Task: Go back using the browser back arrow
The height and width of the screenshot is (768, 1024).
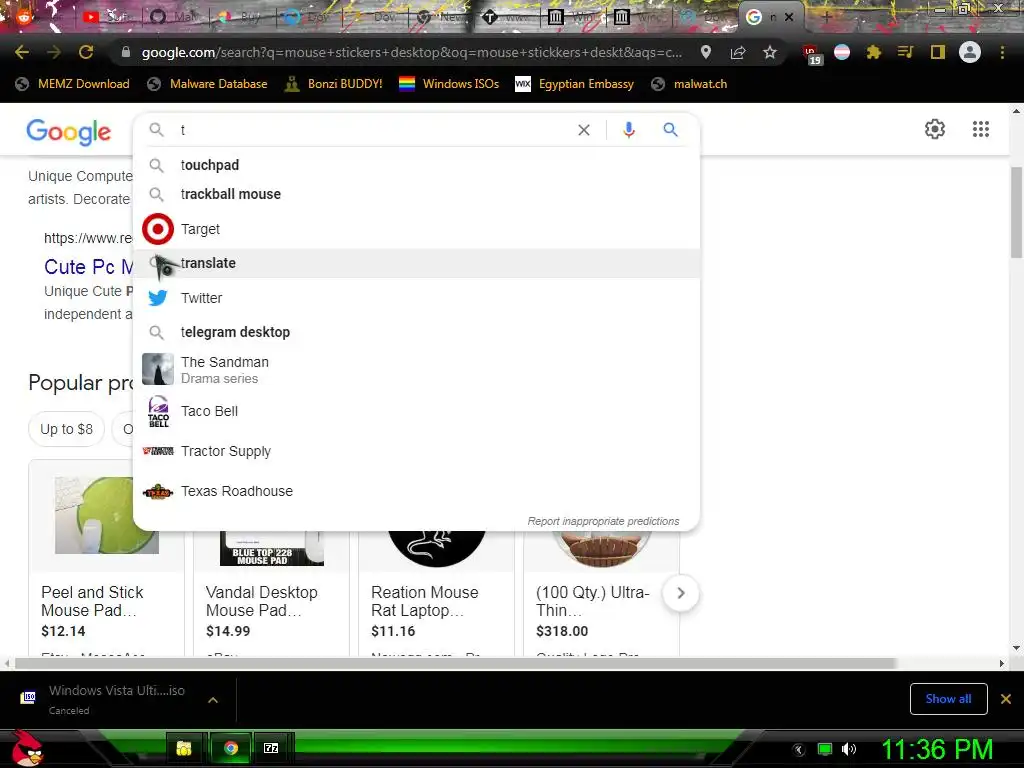Action: coord(22,52)
